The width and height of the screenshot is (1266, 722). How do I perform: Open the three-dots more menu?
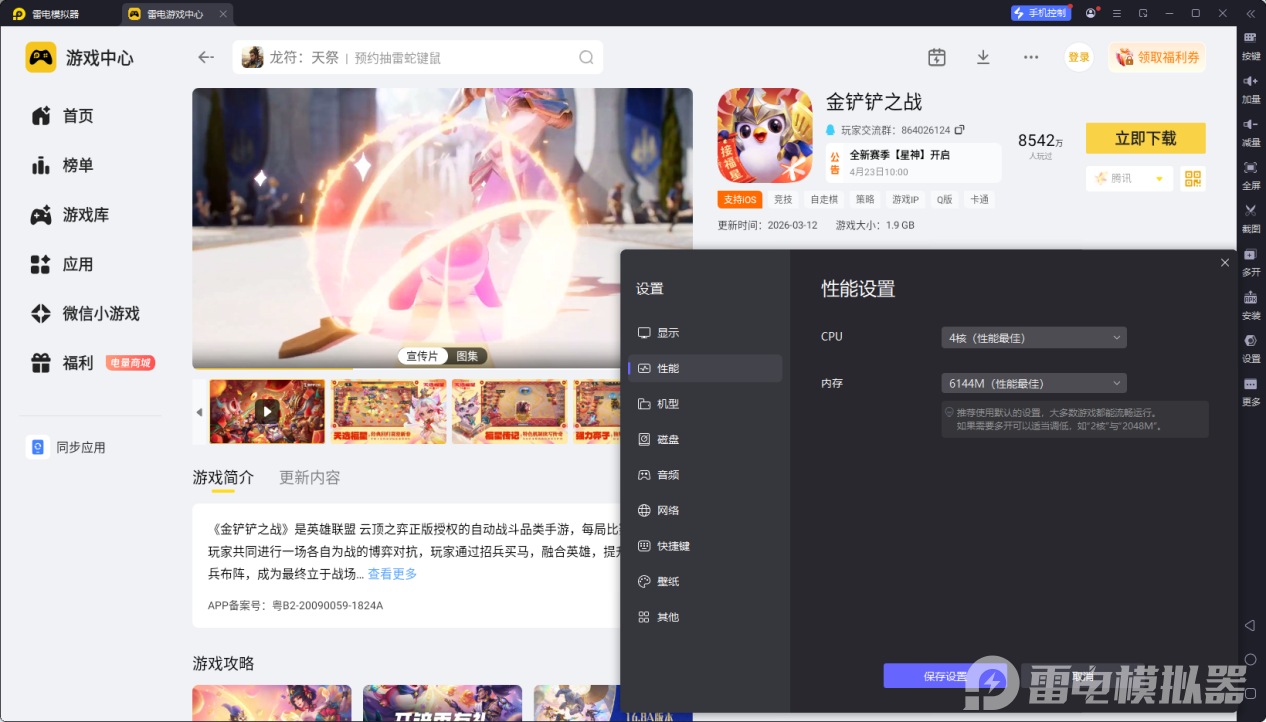tap(1031, 57)
